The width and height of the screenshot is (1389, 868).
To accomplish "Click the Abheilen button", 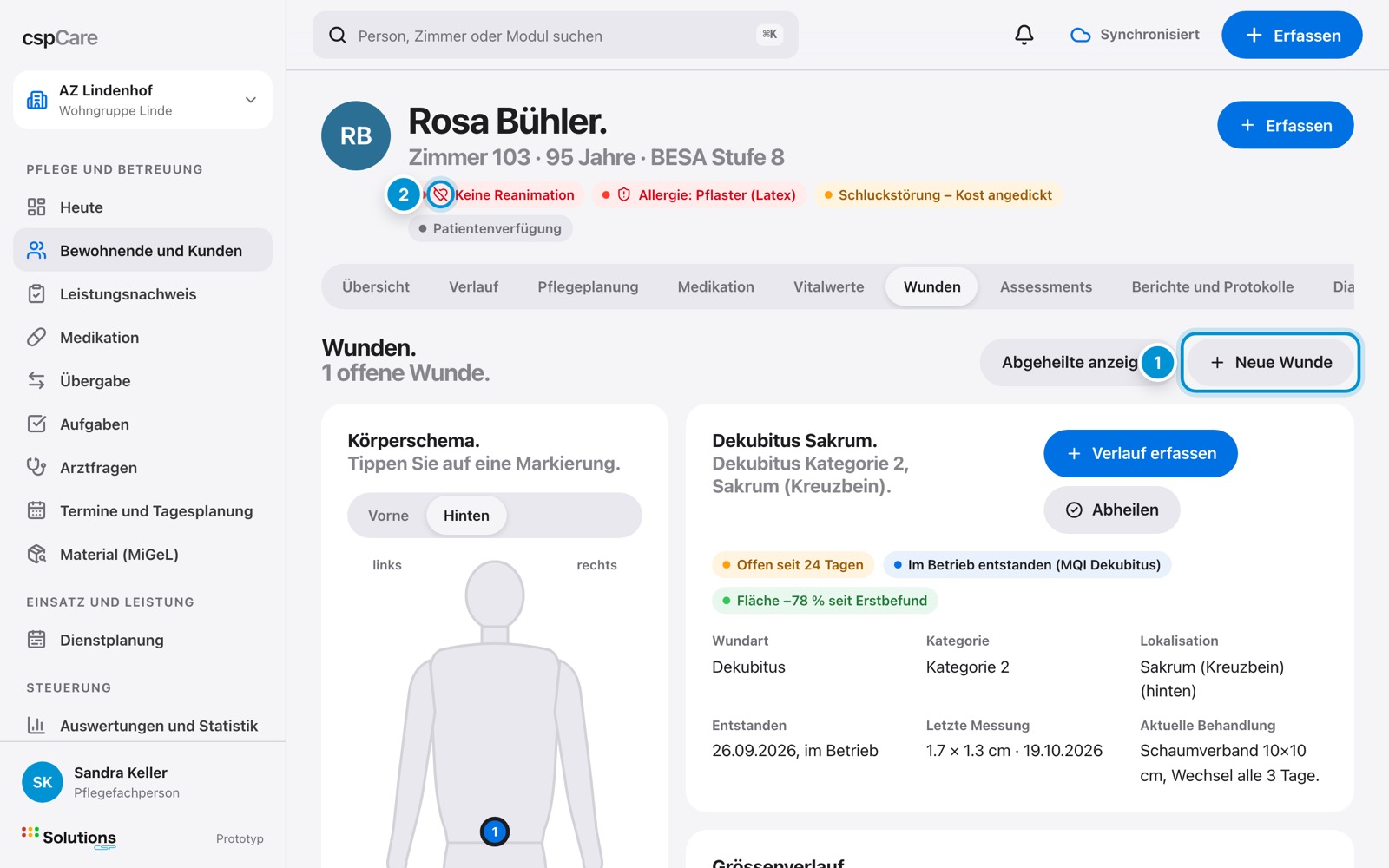I will pyautogui.click(x=1111, y=510).
